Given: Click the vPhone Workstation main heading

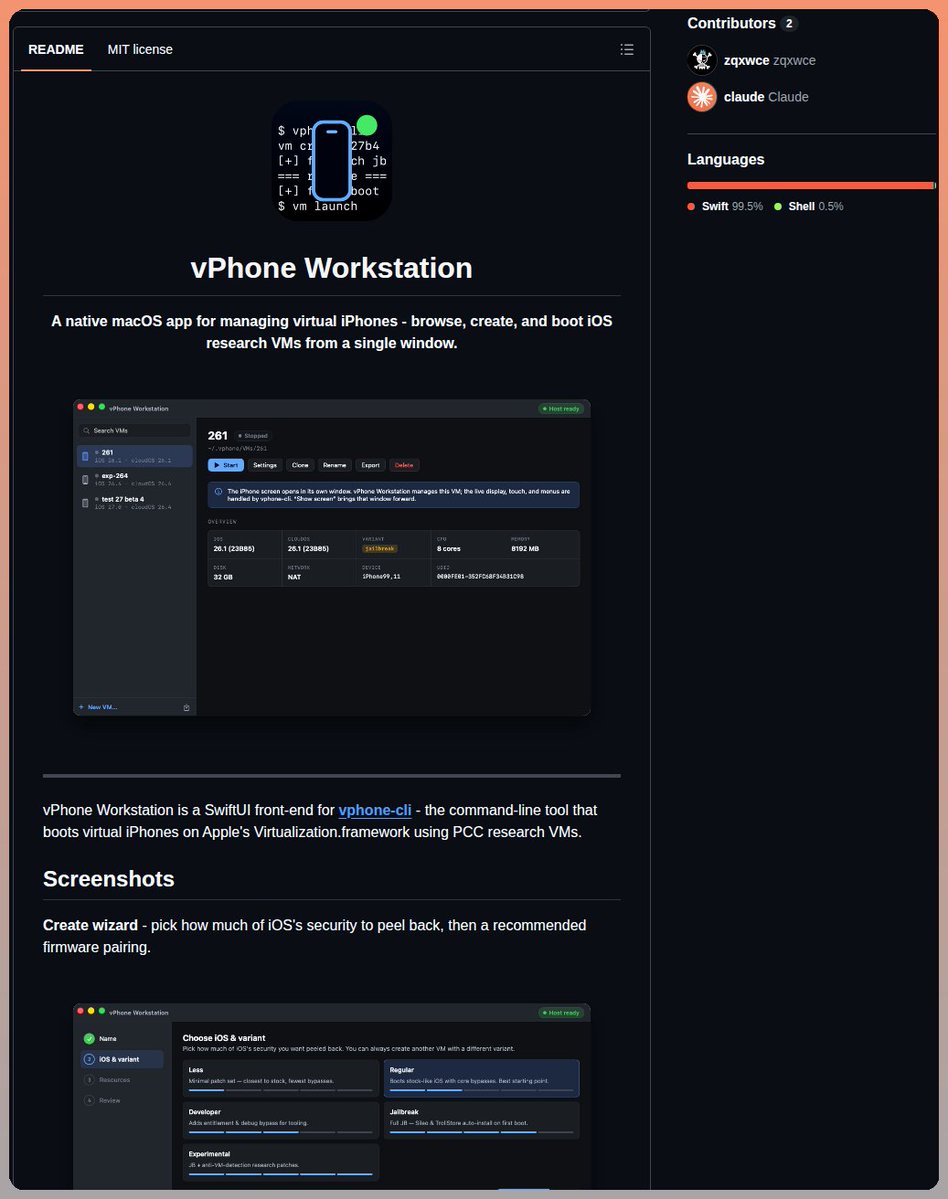Looking at the screenshot, I should pos(332,268).
